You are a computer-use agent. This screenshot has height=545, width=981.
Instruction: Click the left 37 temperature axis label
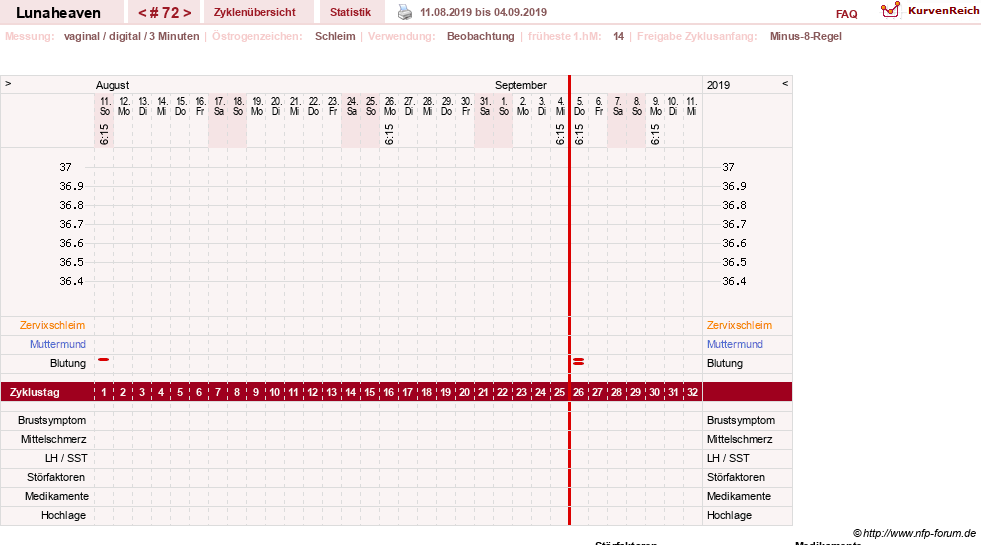pos(65,167)
